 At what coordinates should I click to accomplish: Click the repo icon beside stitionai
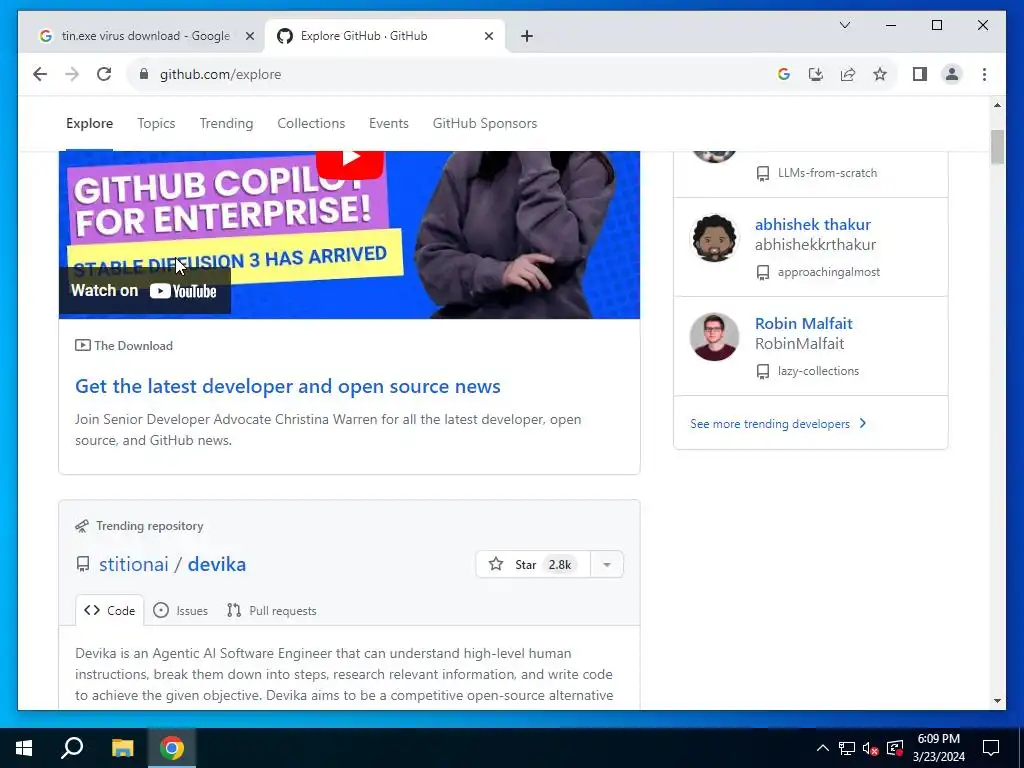pos(83,564)
